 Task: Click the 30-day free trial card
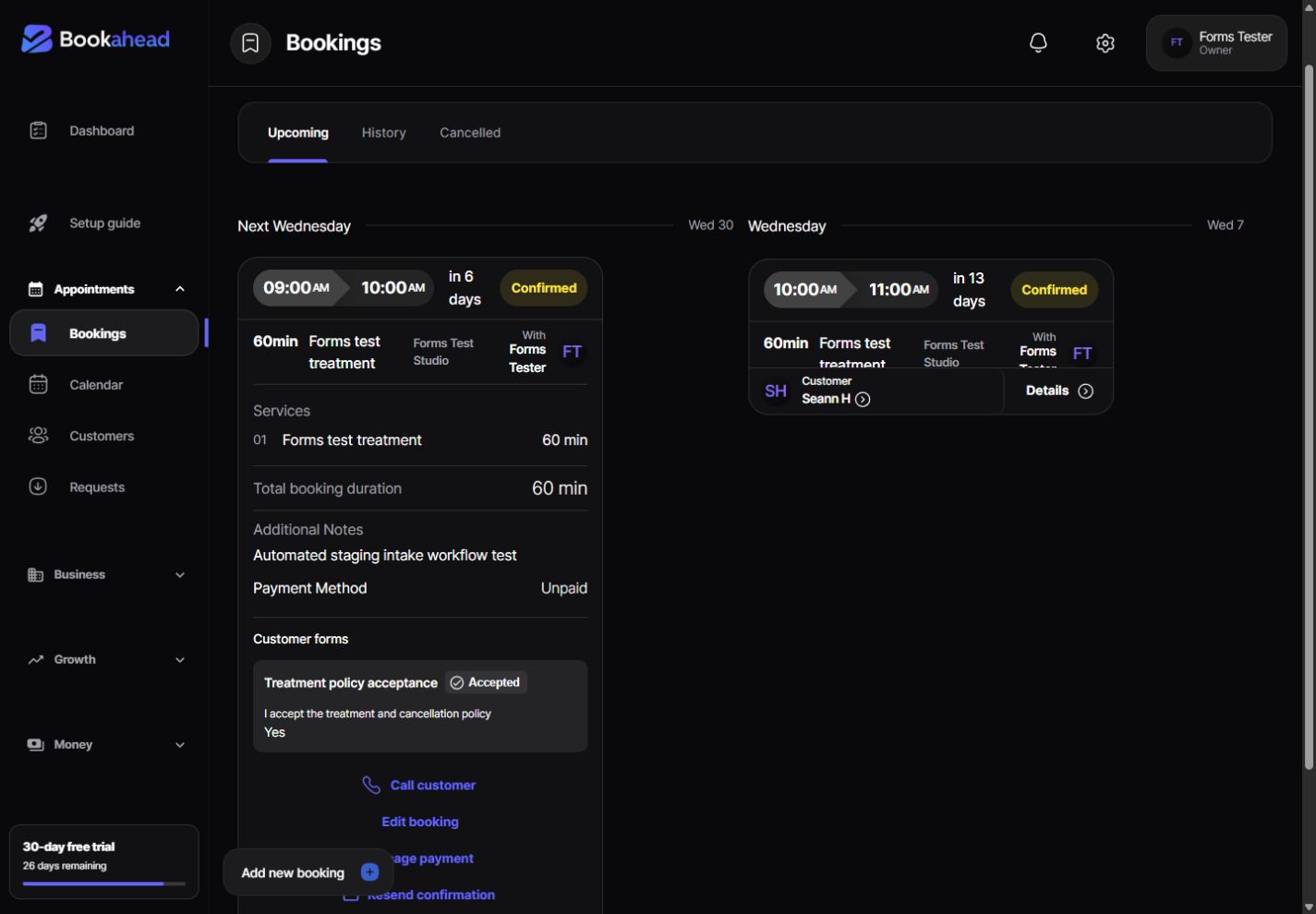point(103,861)
